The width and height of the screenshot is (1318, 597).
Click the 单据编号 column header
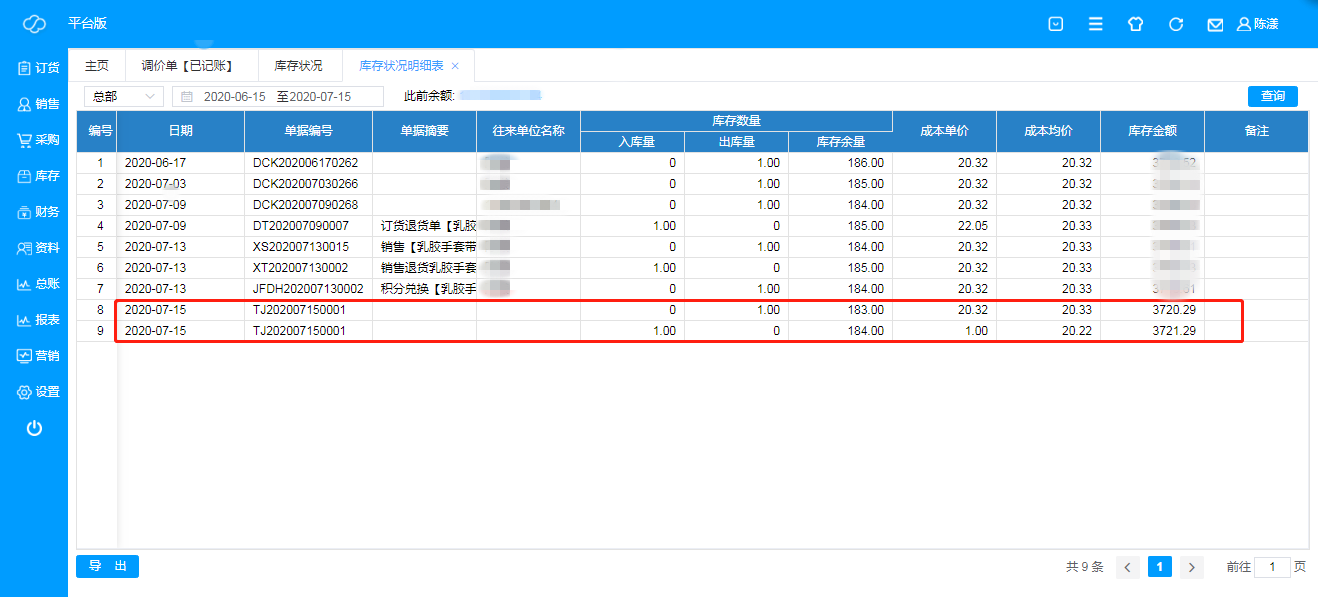[x=308, y=131]
